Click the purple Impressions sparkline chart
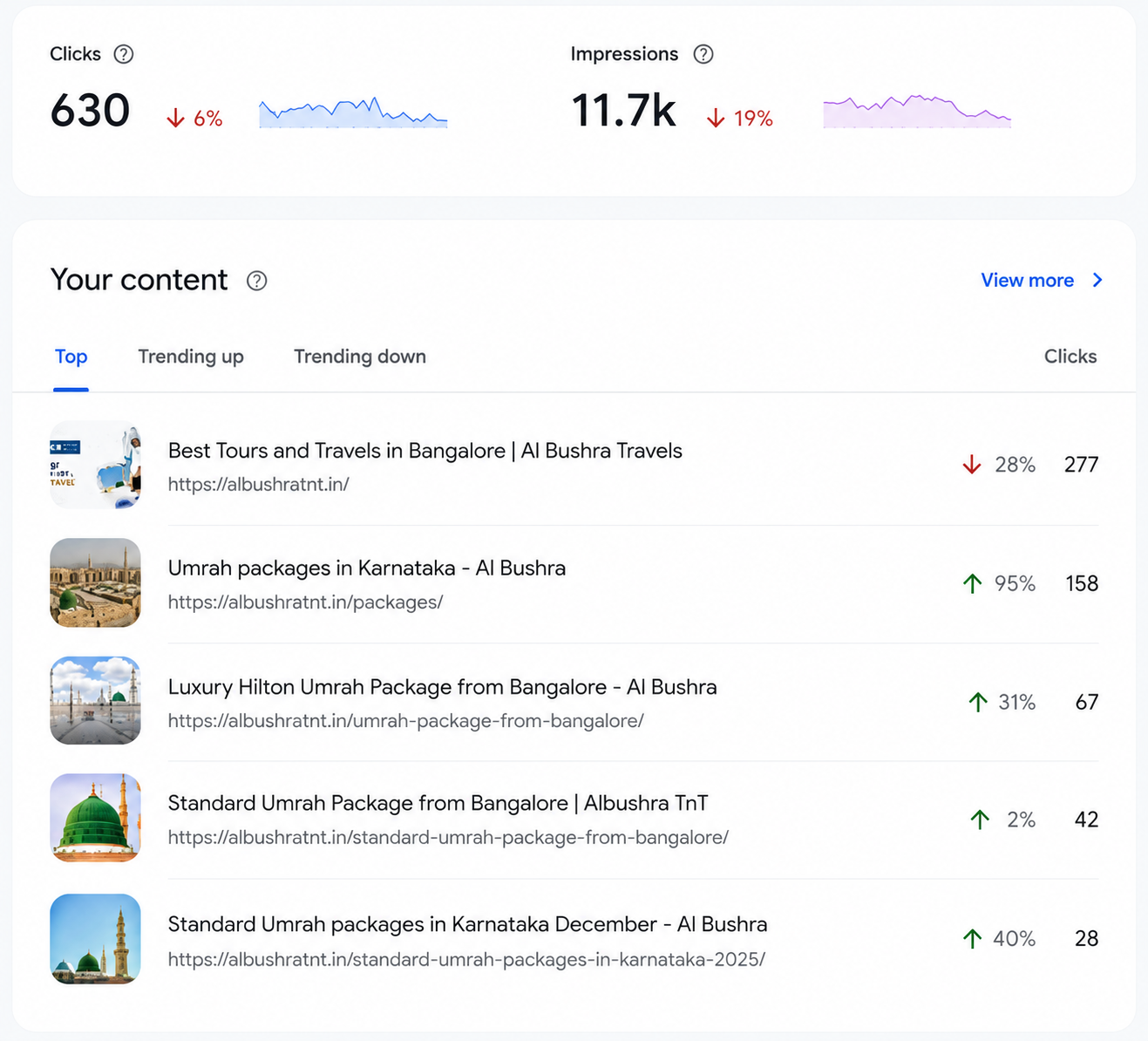This screenshot has width=1148, height=1041. 917,112
